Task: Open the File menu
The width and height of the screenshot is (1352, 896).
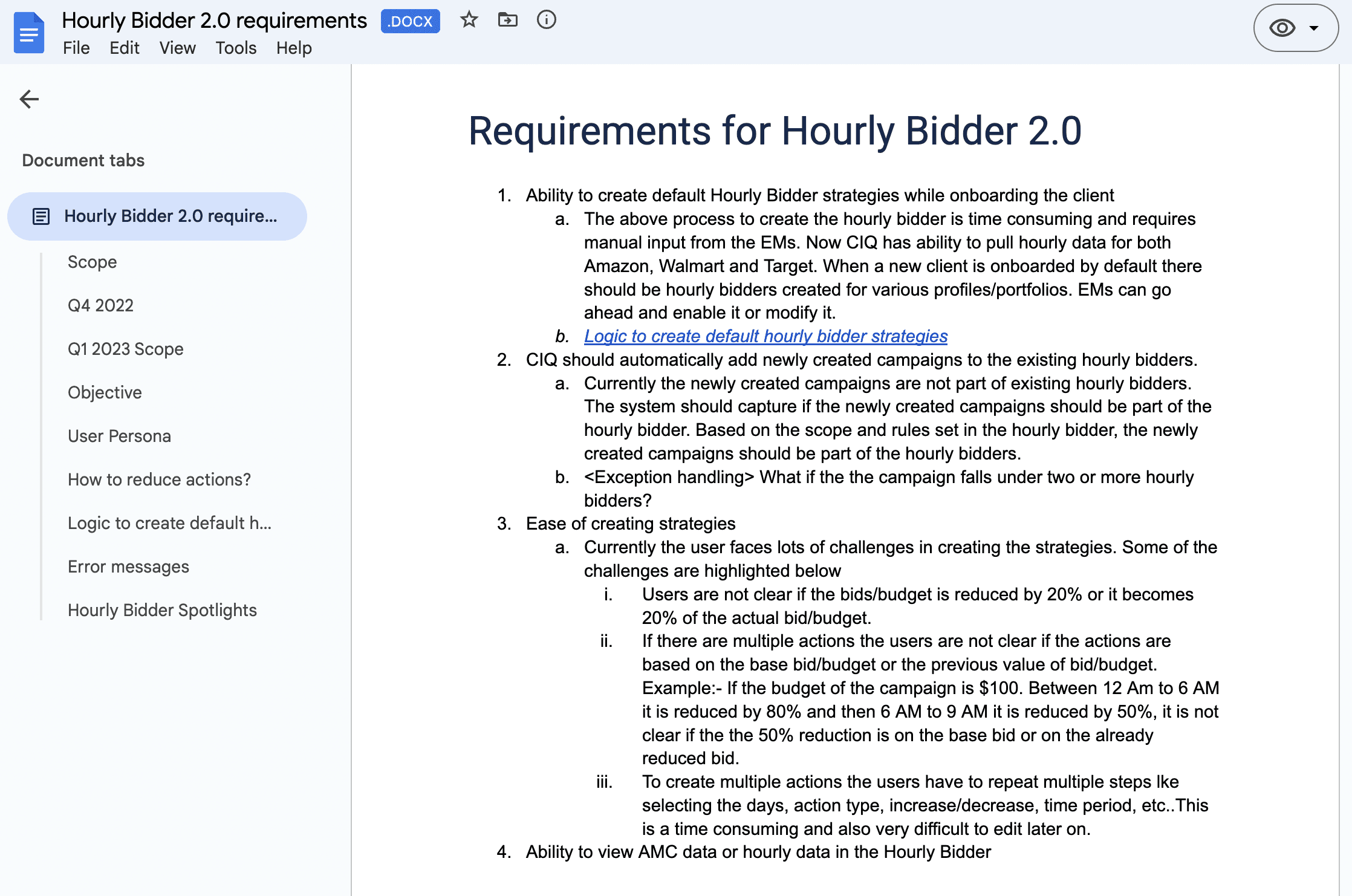Action: click(76, 48)
